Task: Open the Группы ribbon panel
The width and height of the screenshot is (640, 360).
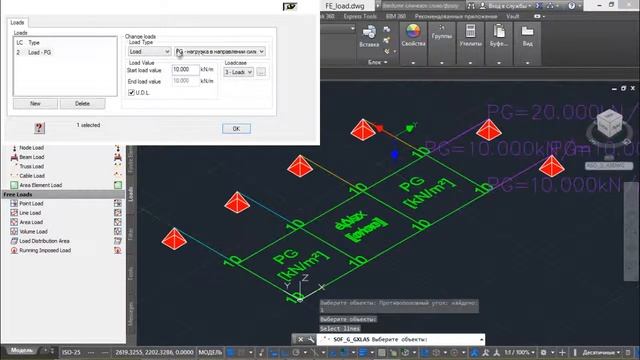Action: point(441,33)
